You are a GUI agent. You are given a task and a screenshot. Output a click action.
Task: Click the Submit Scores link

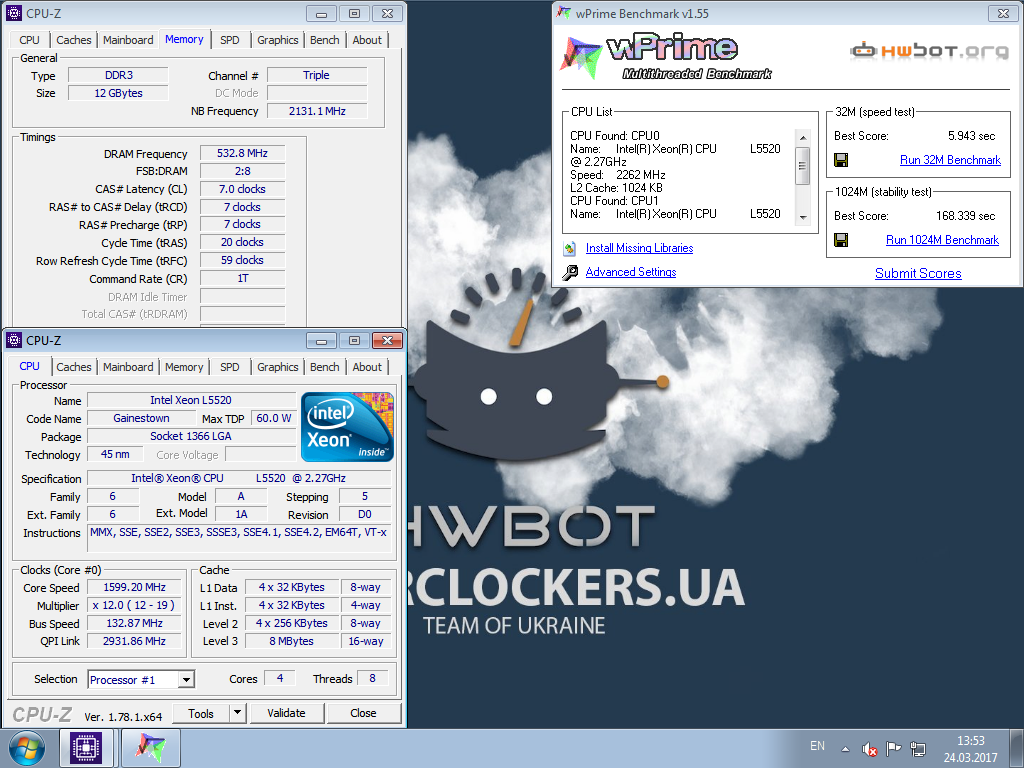click(x=918, y=274)
